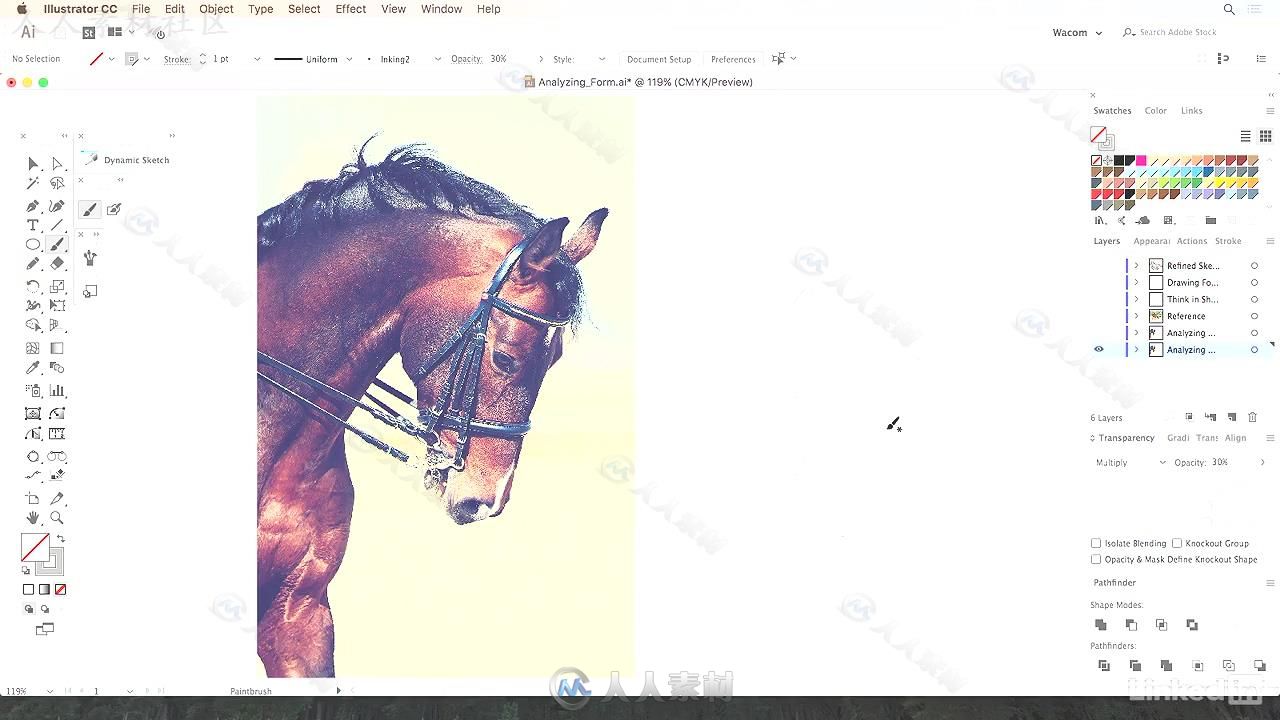
Task: Enable Isolate Blending checkbox
Action: 1096,543
